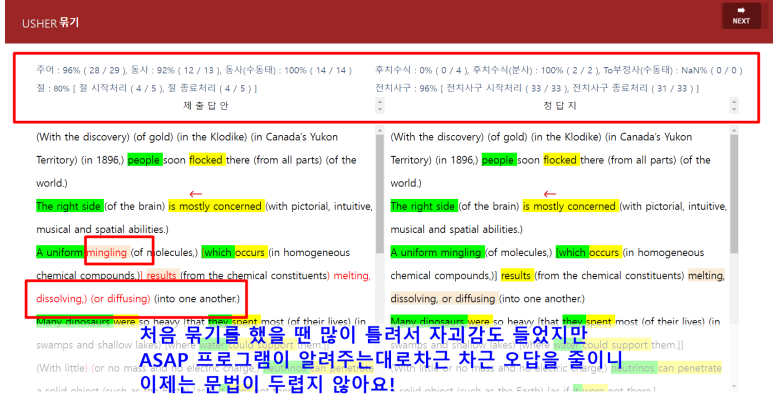Image resolution: width=773 pixels, height=397 pixels.
Task: Click red 'results' in the submitted answer
Action: click(162, 276)
